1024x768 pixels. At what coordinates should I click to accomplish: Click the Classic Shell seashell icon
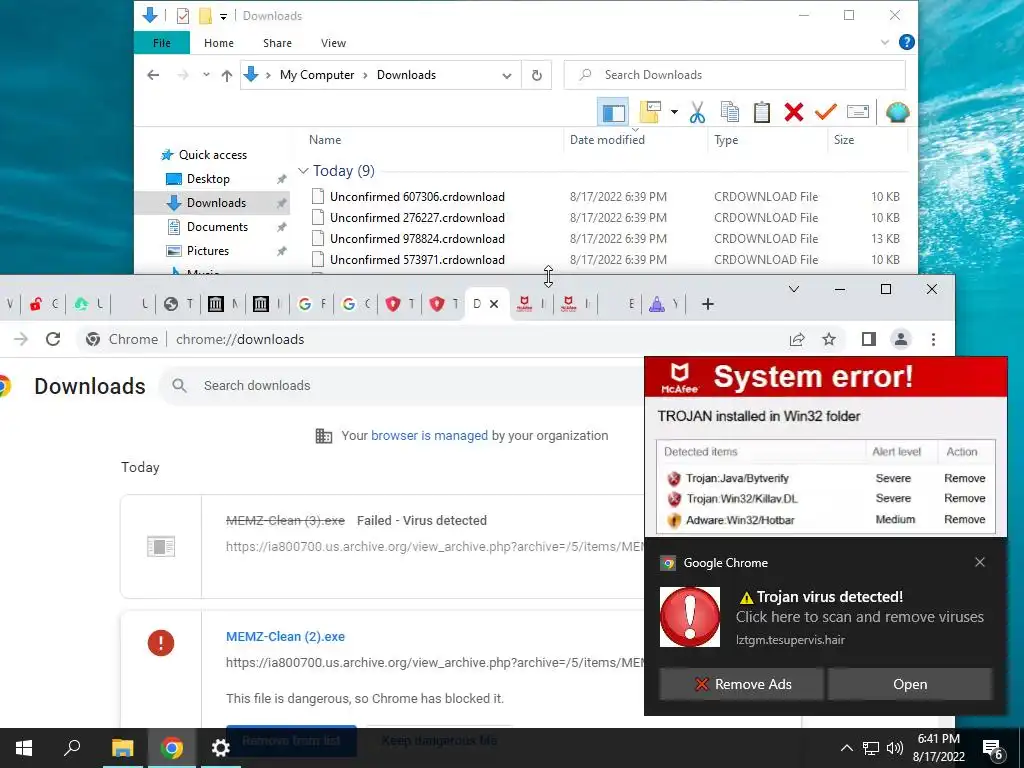(897, 112)
